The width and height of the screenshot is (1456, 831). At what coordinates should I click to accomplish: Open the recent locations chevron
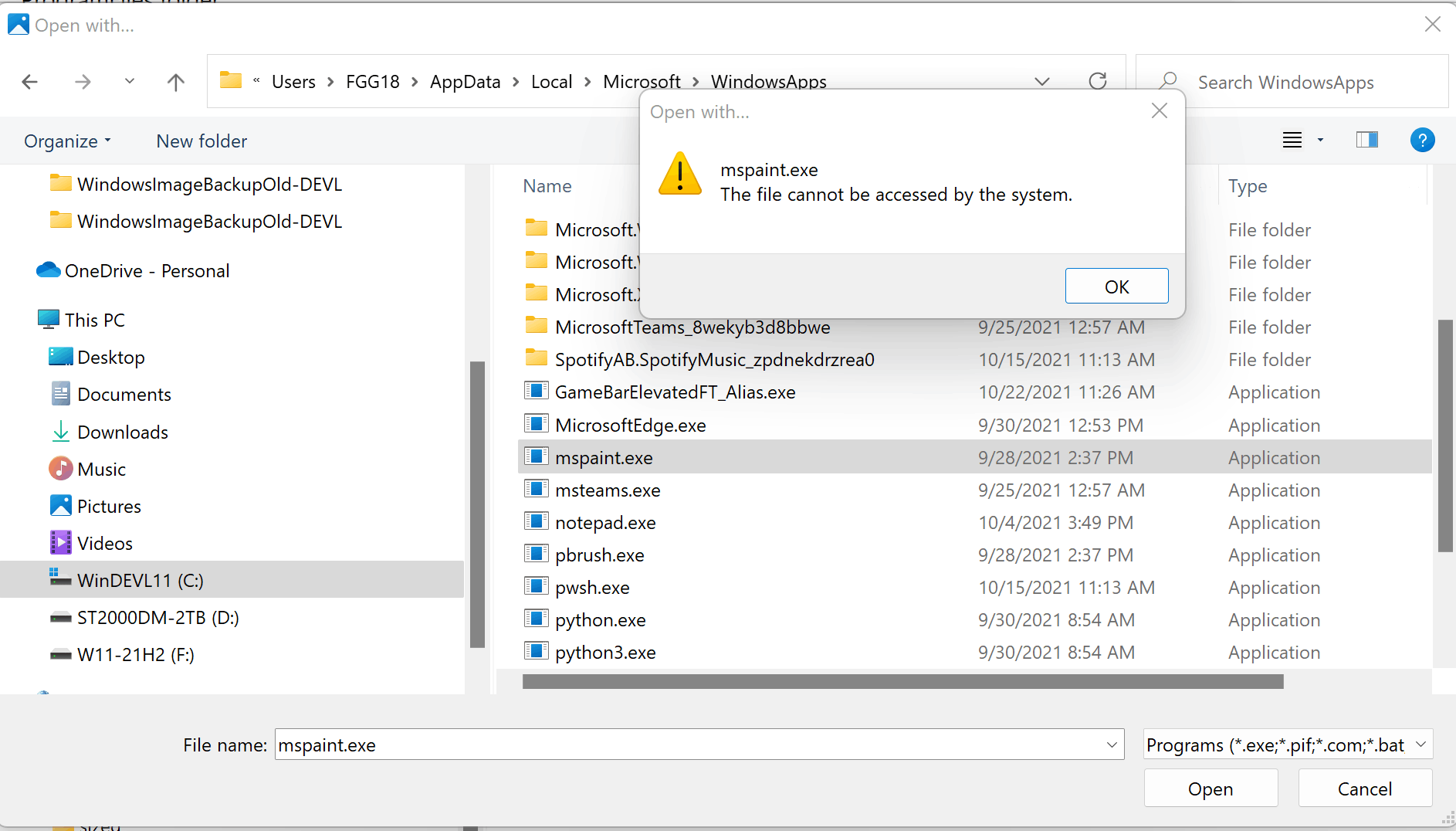[x=130, y=81]
